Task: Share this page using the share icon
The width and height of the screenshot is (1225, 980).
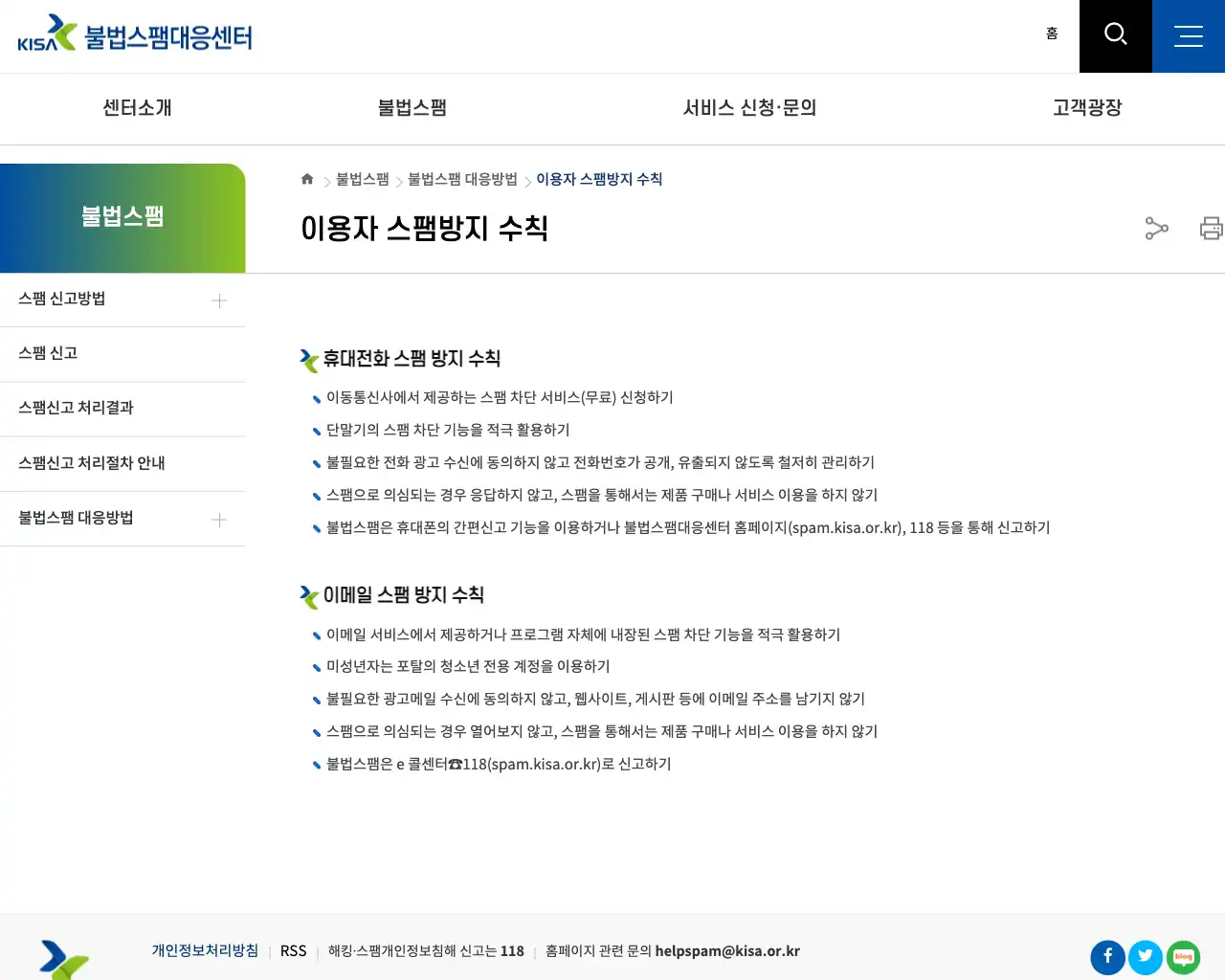Action: pyautogui.click(x=1157, y=229)
